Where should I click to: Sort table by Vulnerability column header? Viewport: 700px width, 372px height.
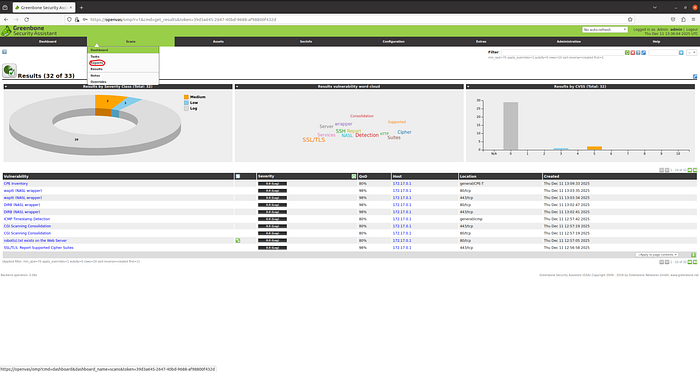click(x=16, y=176)
